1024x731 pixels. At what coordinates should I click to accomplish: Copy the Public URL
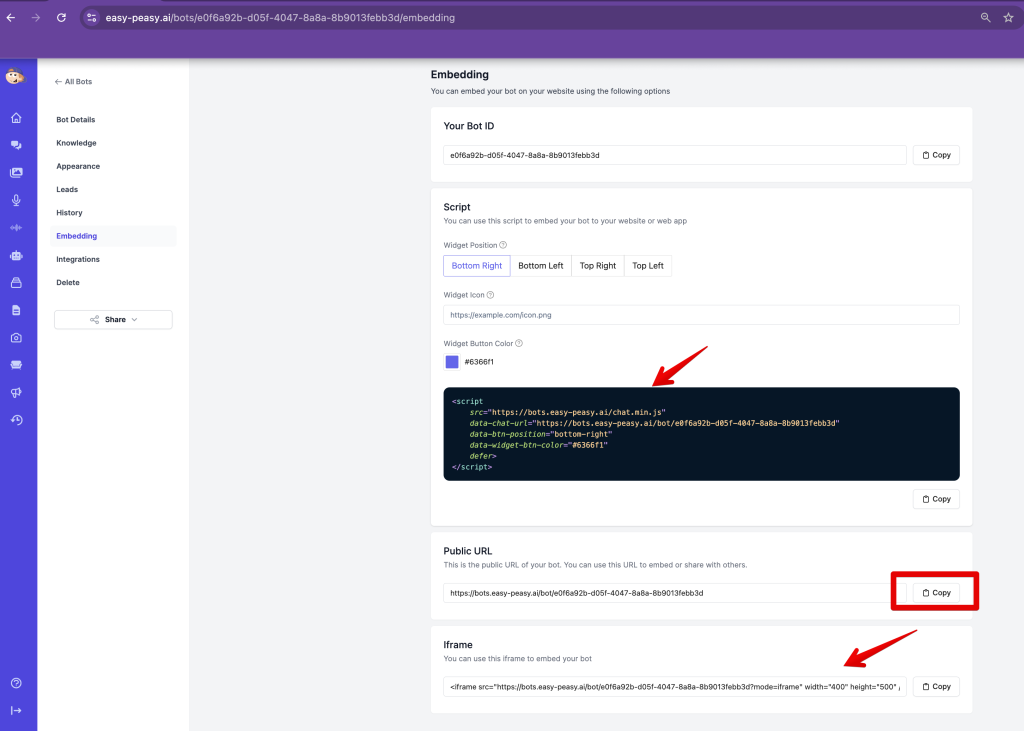point(935,593)
